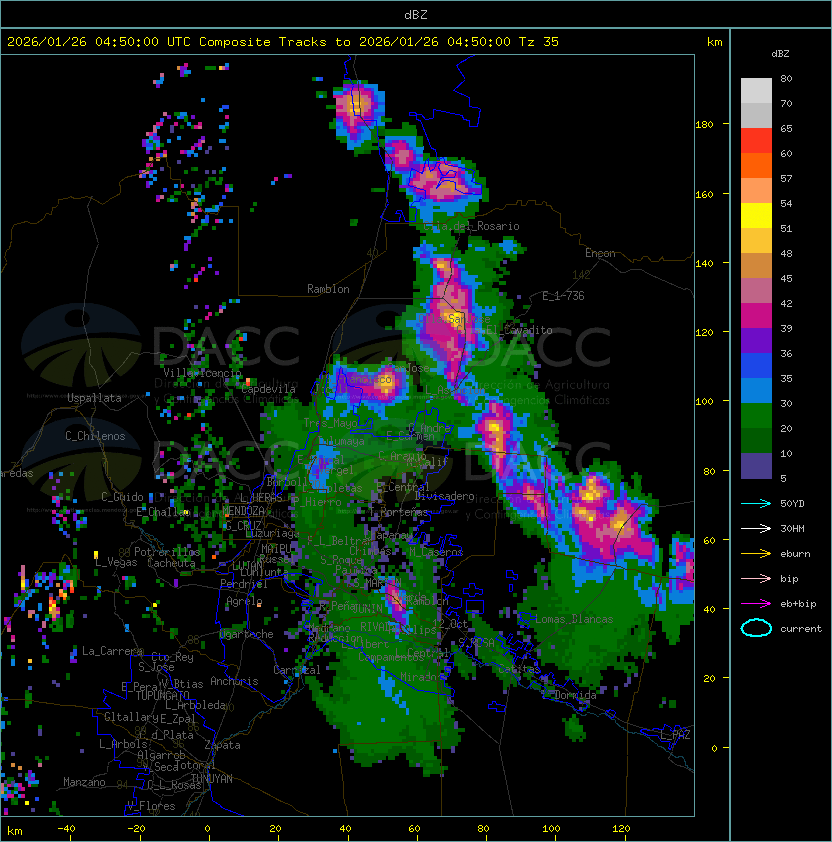Click the 'E_1-736' map label
The width and height of the screenshot is (832, 842).
pyautogui.click(x=563, y=296)
